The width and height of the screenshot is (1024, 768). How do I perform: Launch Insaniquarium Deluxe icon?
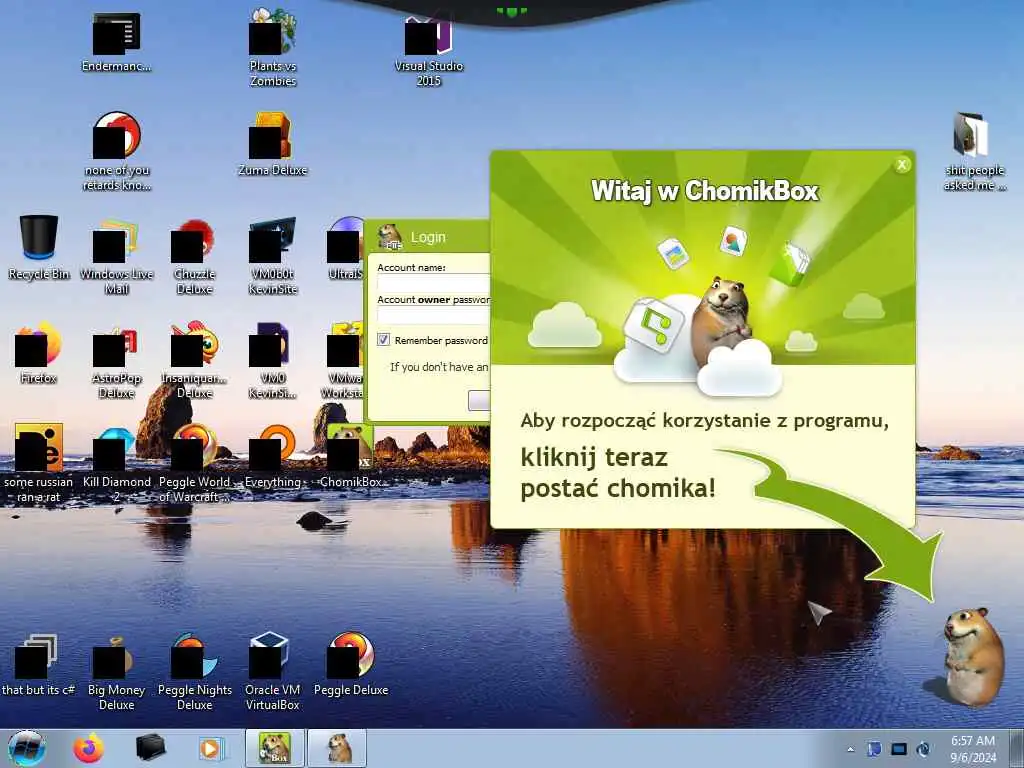[195, 360]
